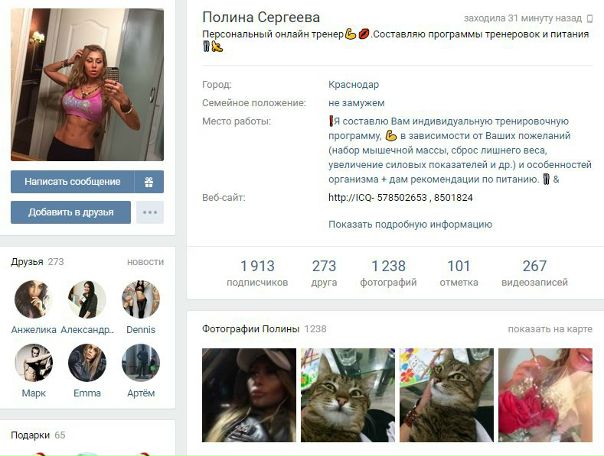The height and width of the screenshot is (456, 604).
Task: Open friend Марк's round avatar
Action: point(34,363)
